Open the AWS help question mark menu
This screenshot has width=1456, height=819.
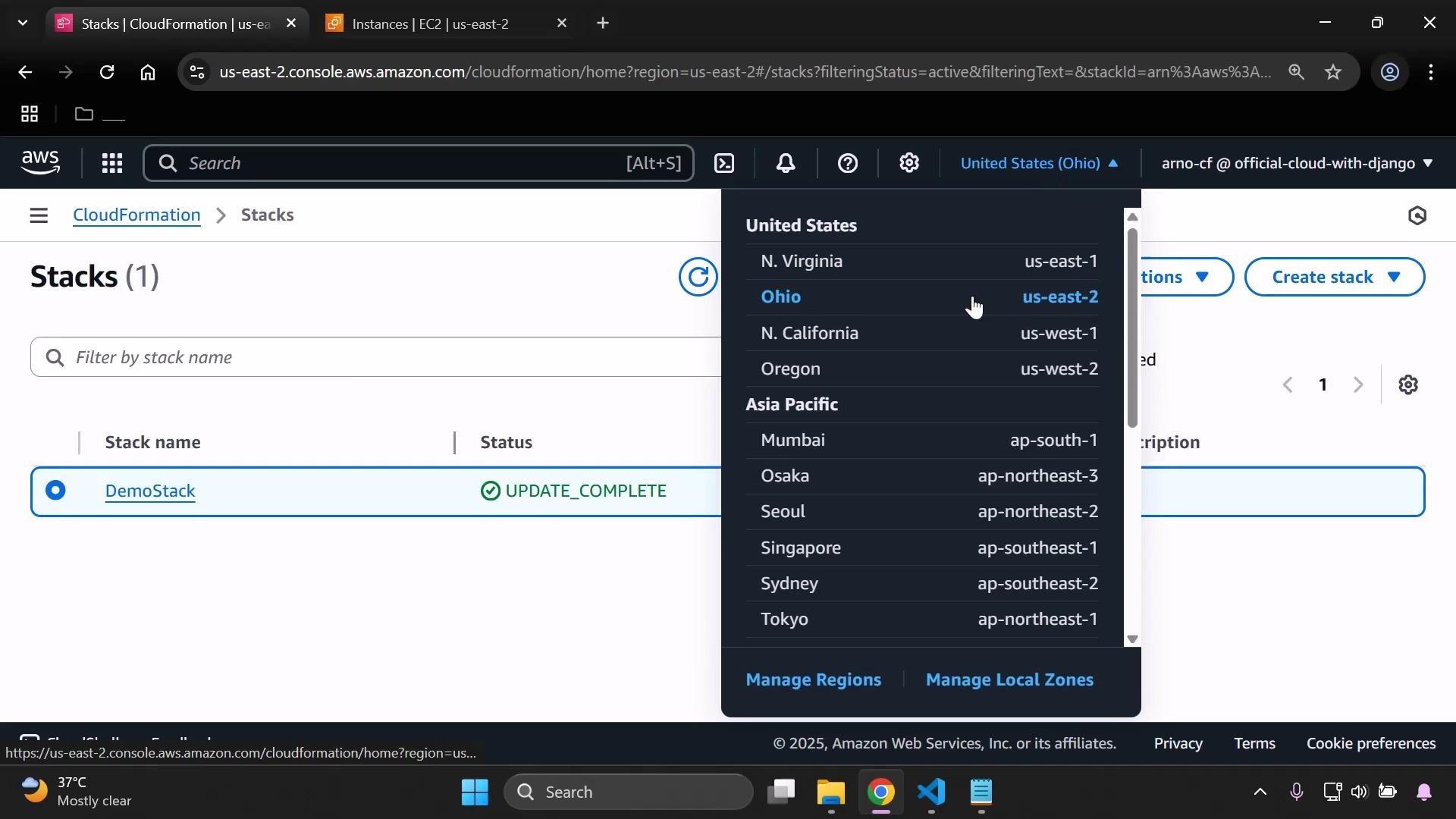tap(848, 163)
